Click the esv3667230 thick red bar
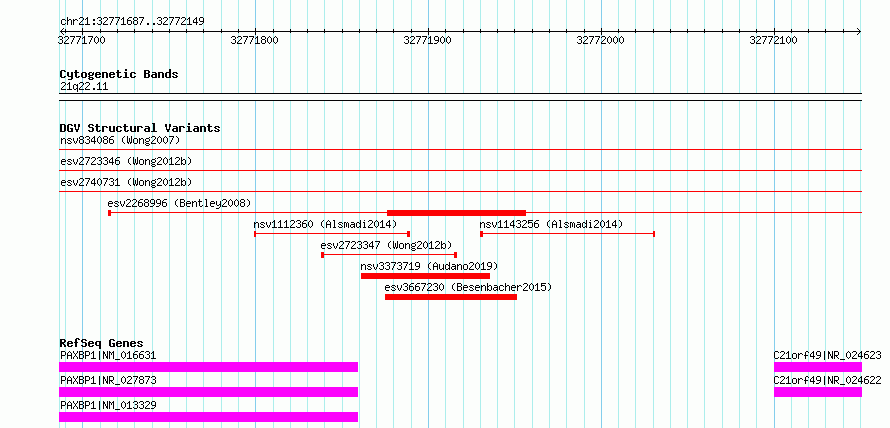Viewport: 890px width, 428px height. 451,297
